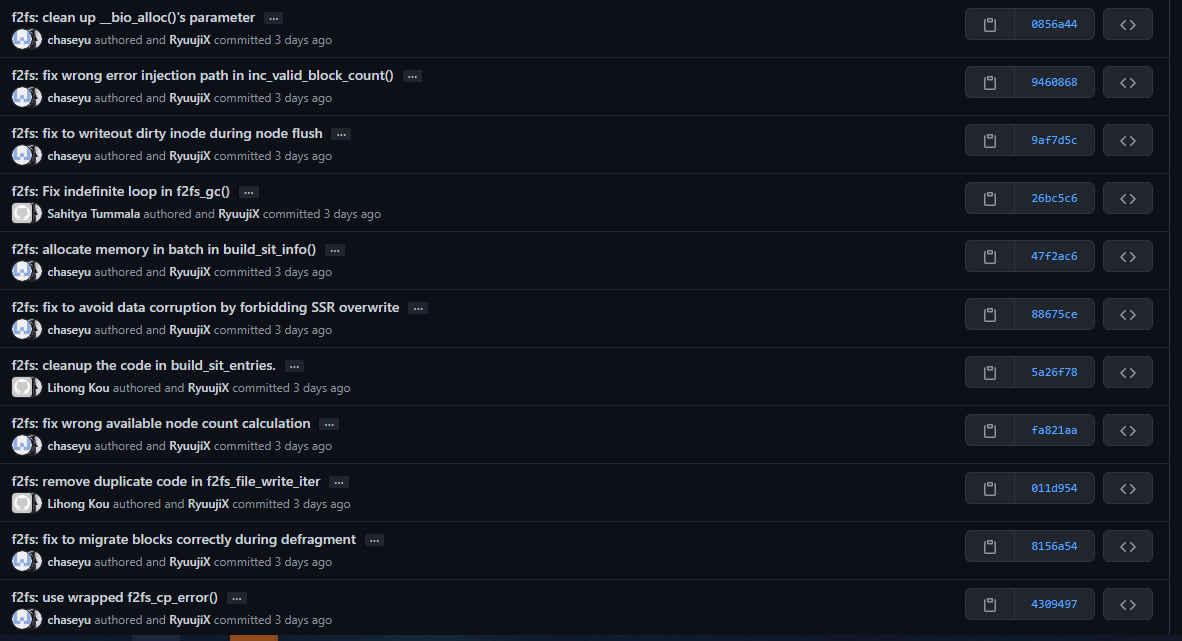The width and height of the screenshot is (1182, 641).
Task: Show full message for build_sit_entries cleanup commit
Action: (295, 367)
